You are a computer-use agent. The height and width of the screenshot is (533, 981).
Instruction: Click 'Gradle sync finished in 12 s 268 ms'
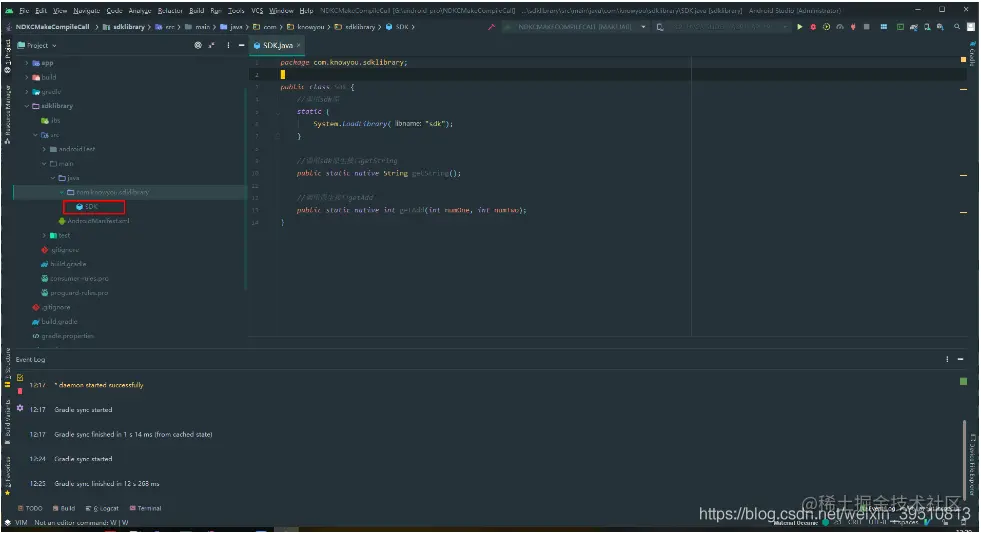click(x=106, y=484)
